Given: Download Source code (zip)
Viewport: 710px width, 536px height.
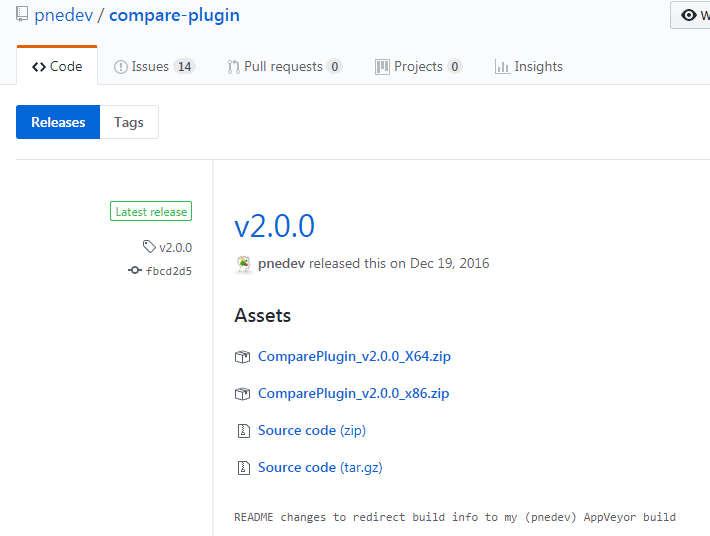Looking at the screenshot, I should (x=312, y=431).
